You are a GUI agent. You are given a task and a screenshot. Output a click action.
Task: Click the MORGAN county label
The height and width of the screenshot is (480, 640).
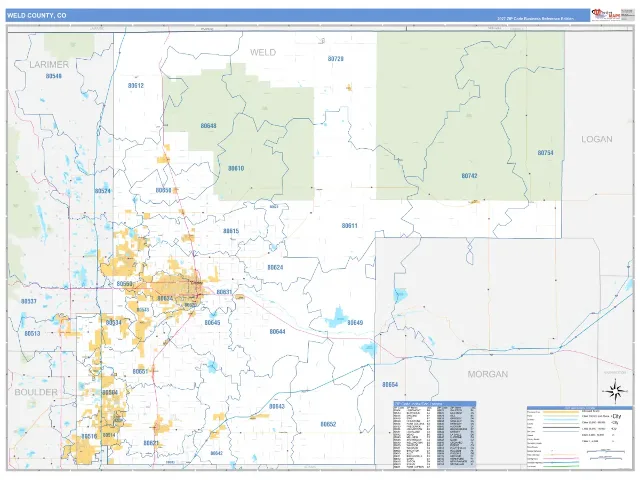488,374
